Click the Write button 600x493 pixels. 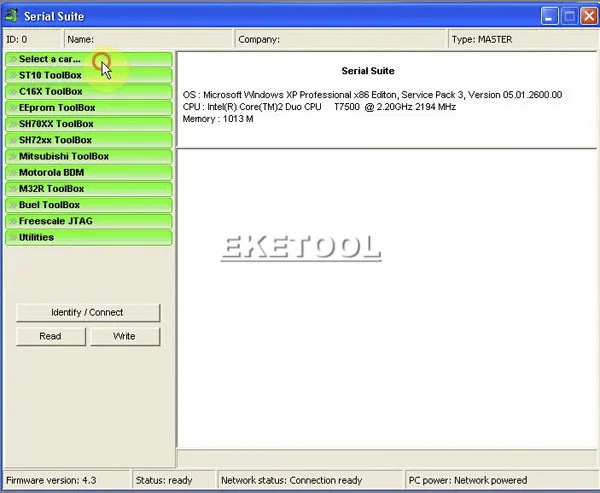click(125, 336)
